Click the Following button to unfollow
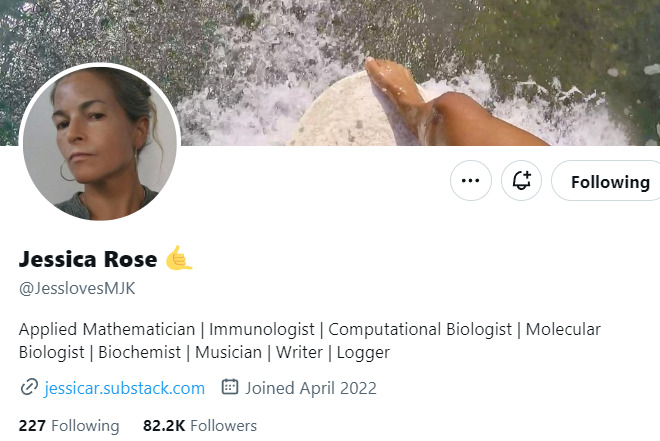The image size is (660, 441). tap(608, 181)
